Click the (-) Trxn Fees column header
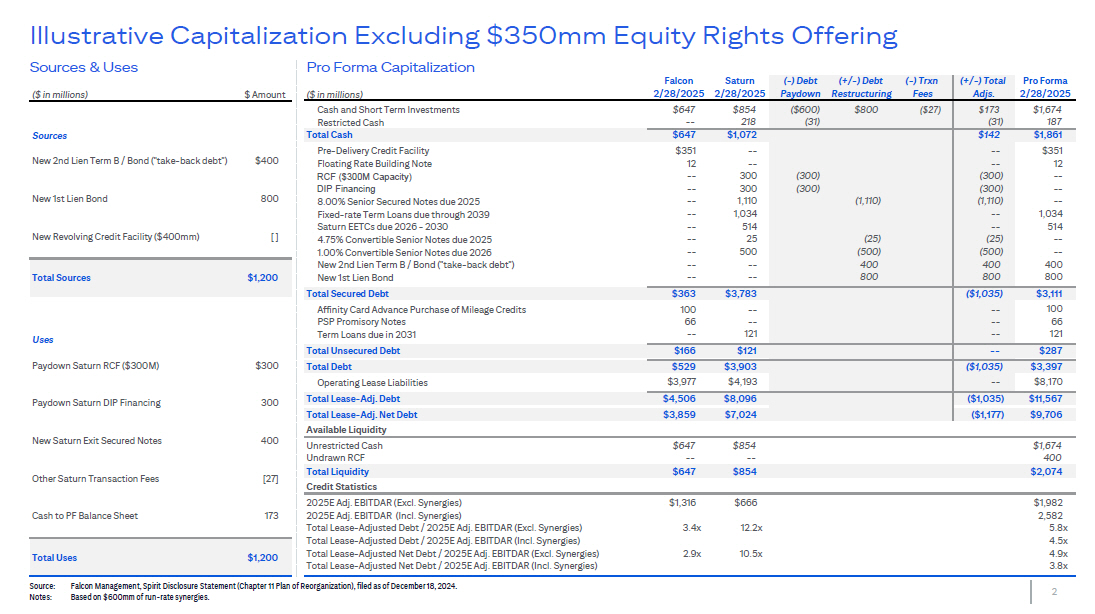 click(x=921, y=86)
